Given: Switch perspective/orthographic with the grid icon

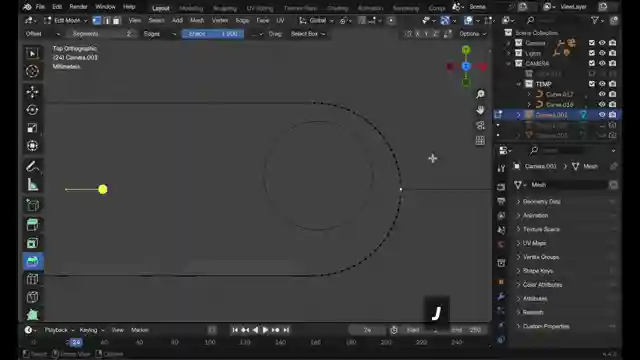Looking at the screenshot, I should pos(480,140).
